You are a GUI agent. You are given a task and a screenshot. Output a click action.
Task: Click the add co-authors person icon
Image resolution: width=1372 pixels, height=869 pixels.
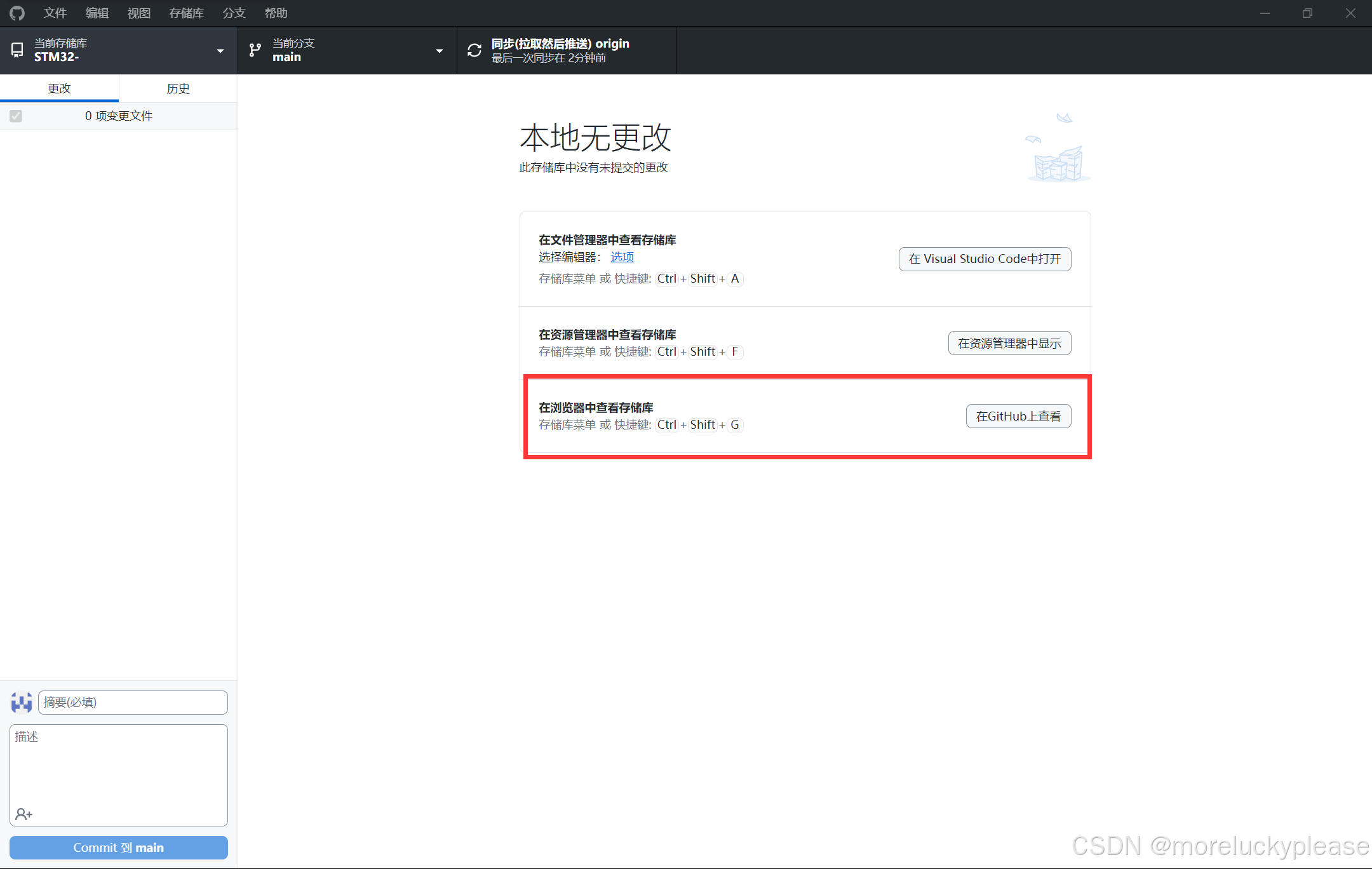tap(24, 814)
